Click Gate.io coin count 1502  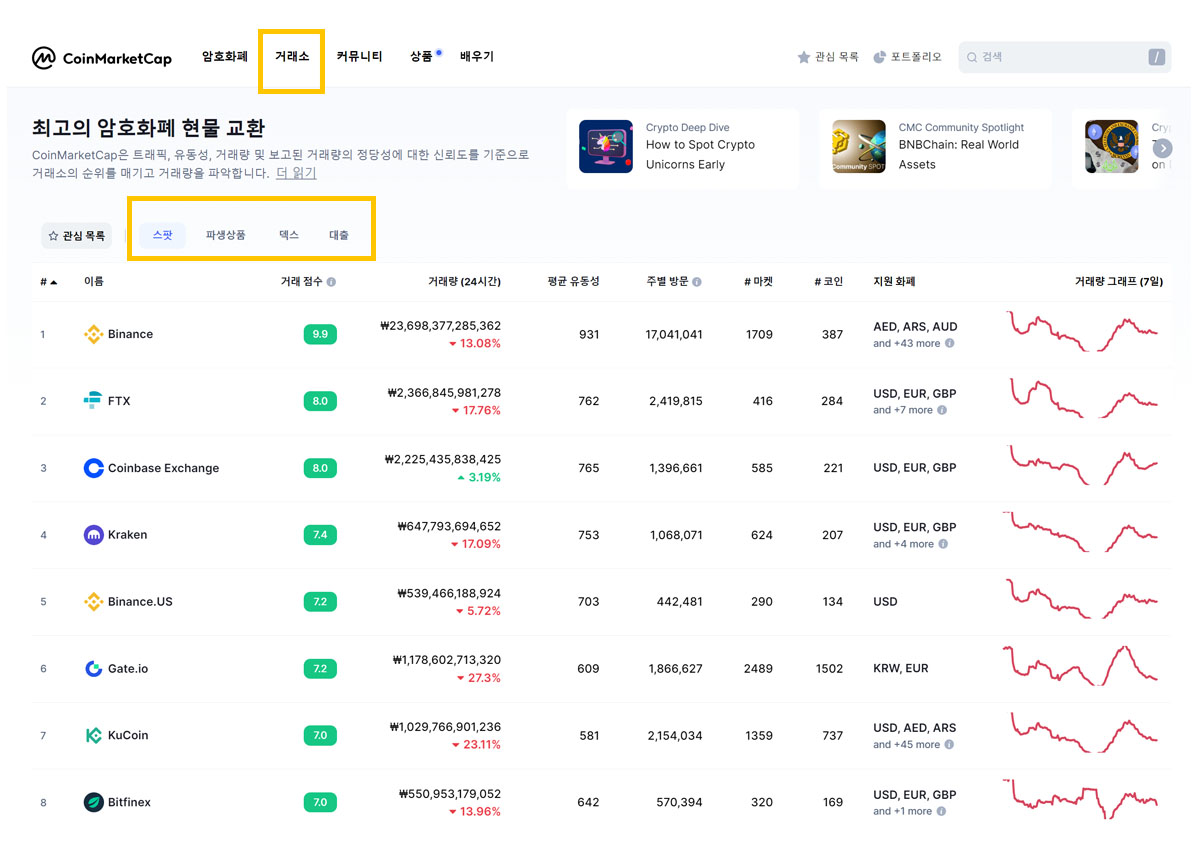[x=829, y=669]
